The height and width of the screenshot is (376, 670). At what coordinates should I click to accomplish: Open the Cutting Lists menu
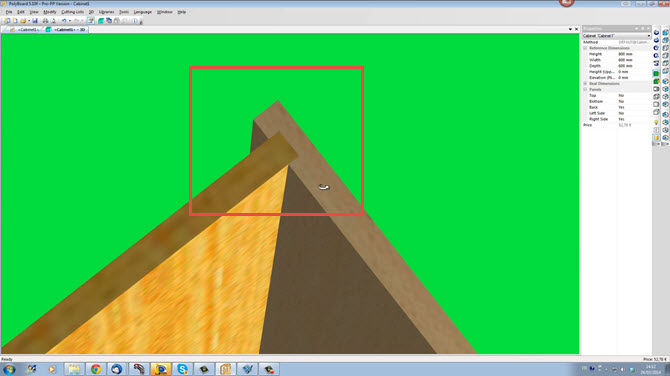[x=73, y=12]
